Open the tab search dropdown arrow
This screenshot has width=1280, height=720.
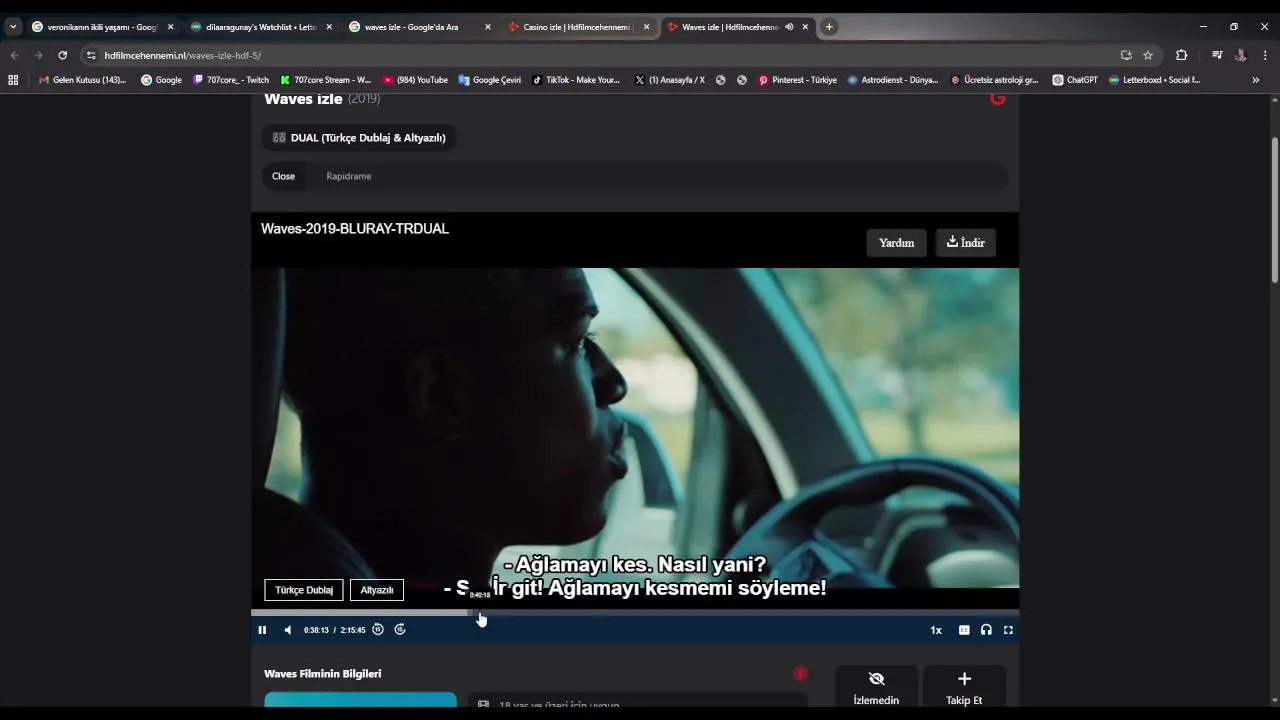point(13,27)
